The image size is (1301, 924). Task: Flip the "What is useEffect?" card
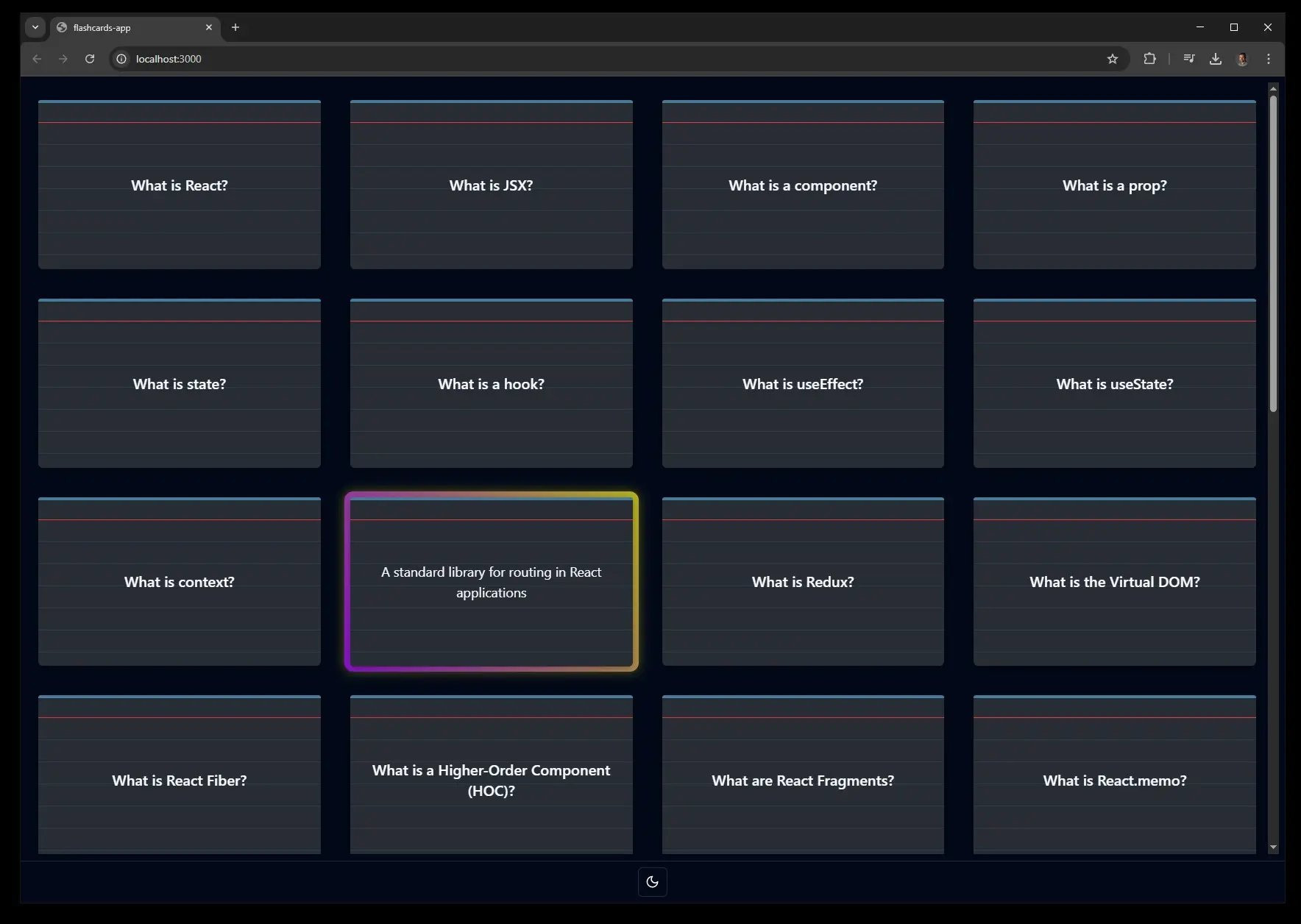click(803, 383)
